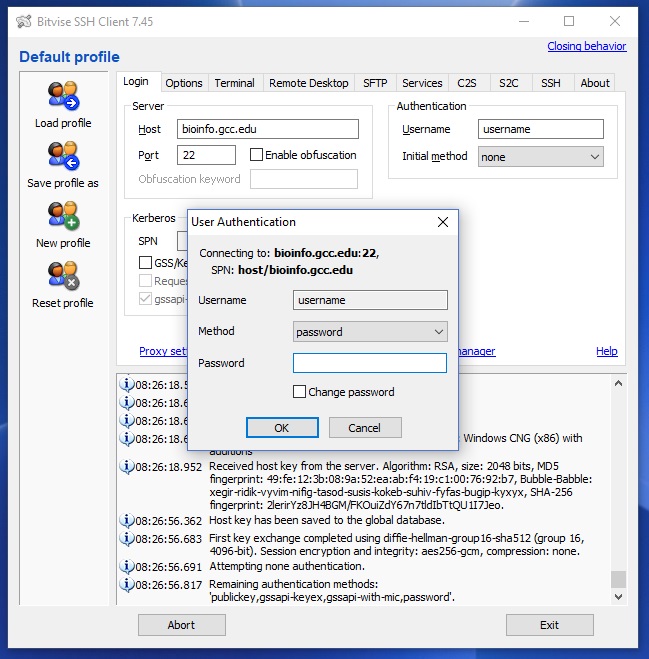Click the log panel vertical scrollbar

pyautogui.click(x=619, y=490)
